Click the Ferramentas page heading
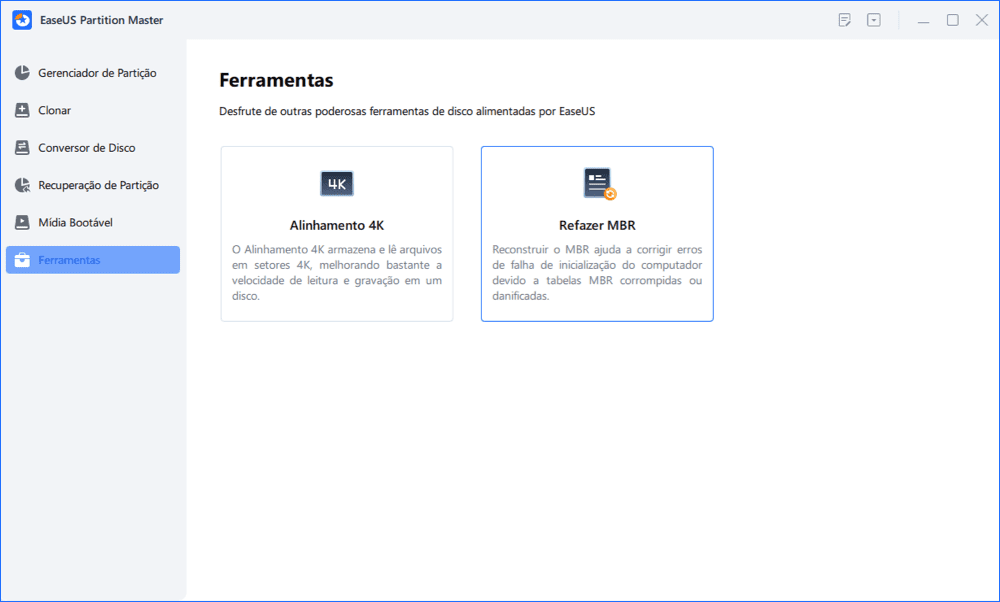Viewport: 1000px width, 602px height. [x=276, y=80]
